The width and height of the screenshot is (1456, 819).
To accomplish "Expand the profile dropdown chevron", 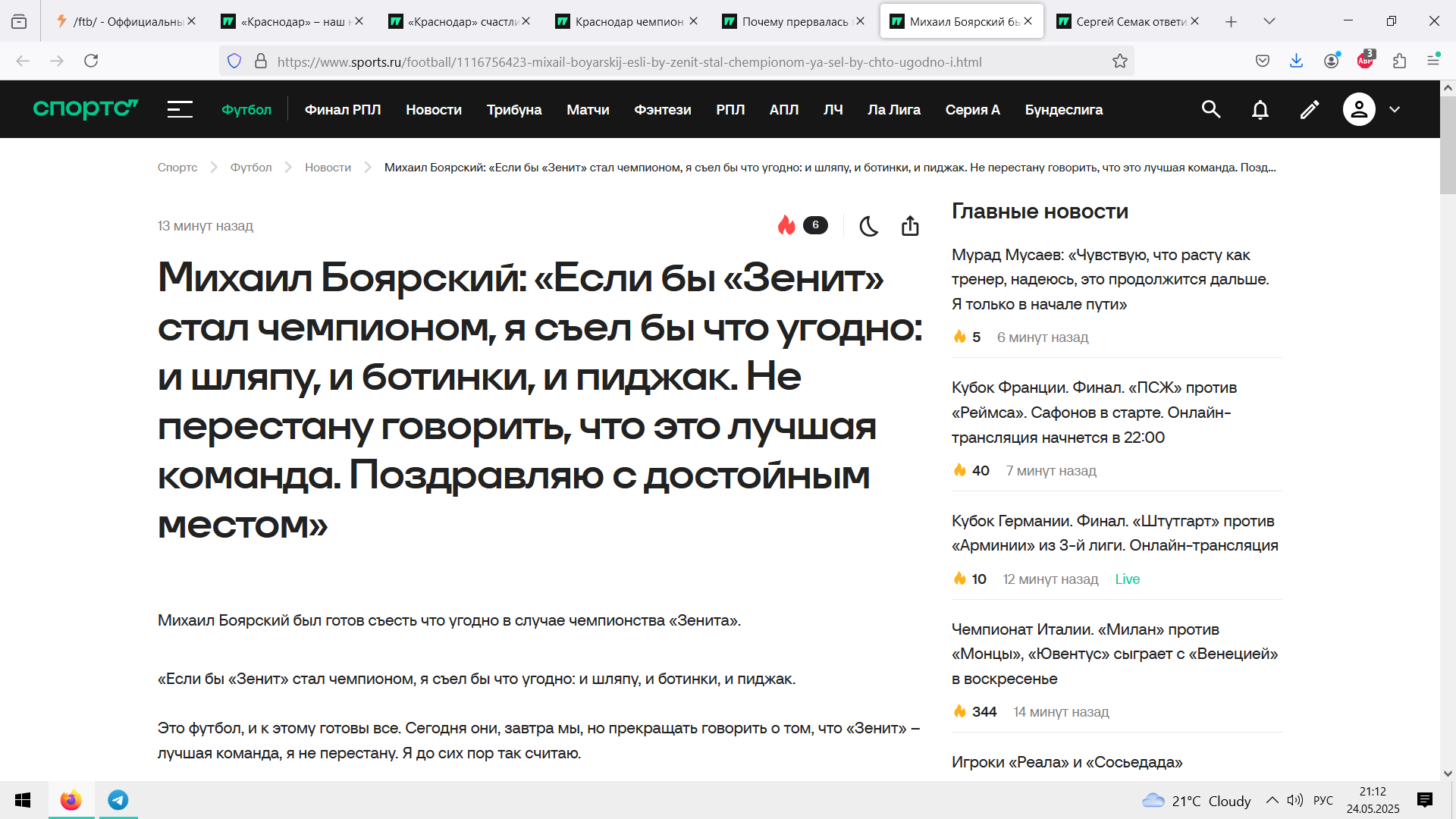I will (1395, 110).
